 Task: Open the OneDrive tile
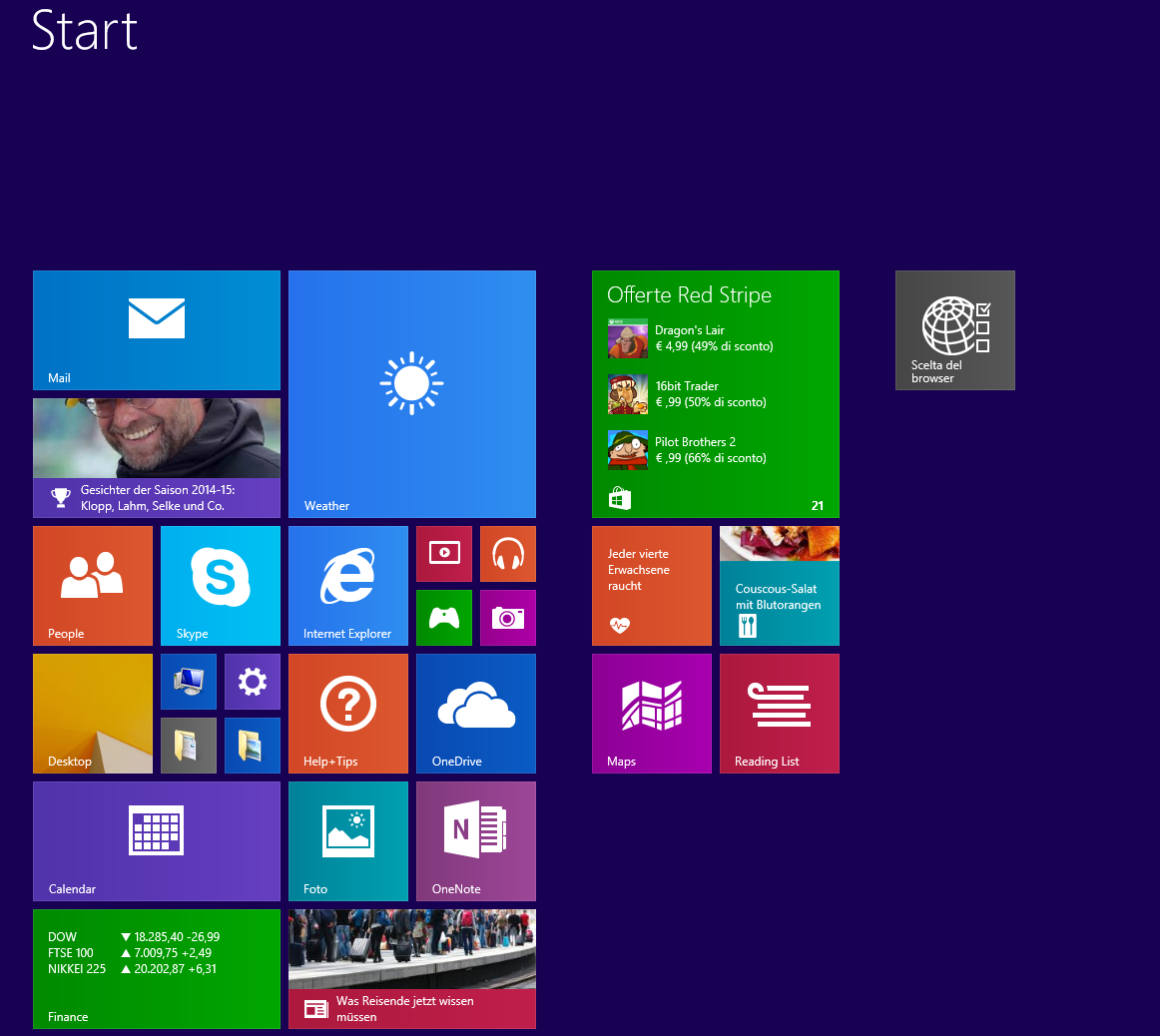476,714
